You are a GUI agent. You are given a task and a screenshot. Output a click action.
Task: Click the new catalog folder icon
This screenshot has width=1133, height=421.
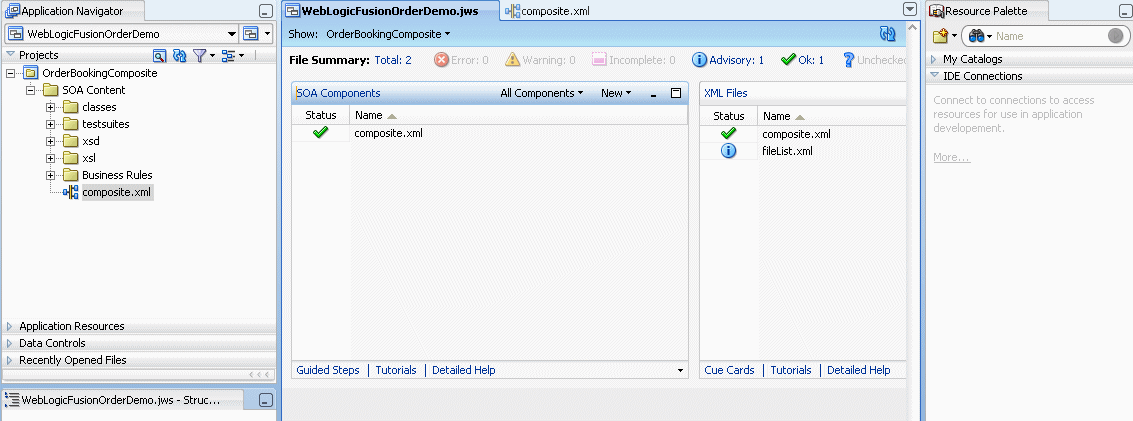click(941, 36)
